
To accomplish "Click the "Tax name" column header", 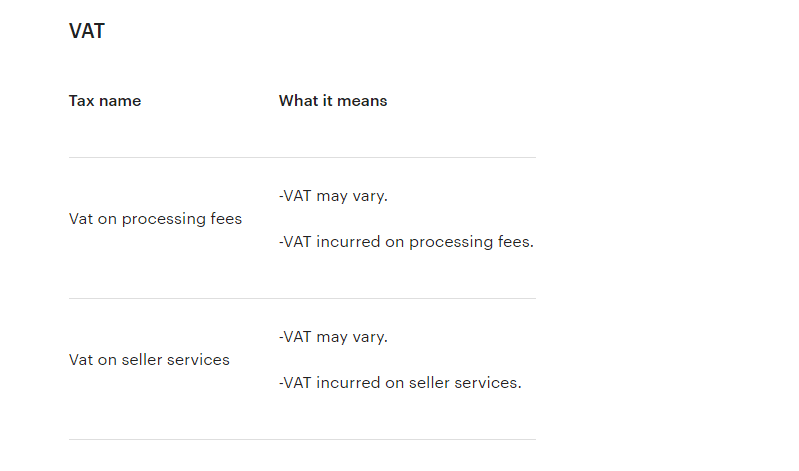I will click(x=105, y=101).
